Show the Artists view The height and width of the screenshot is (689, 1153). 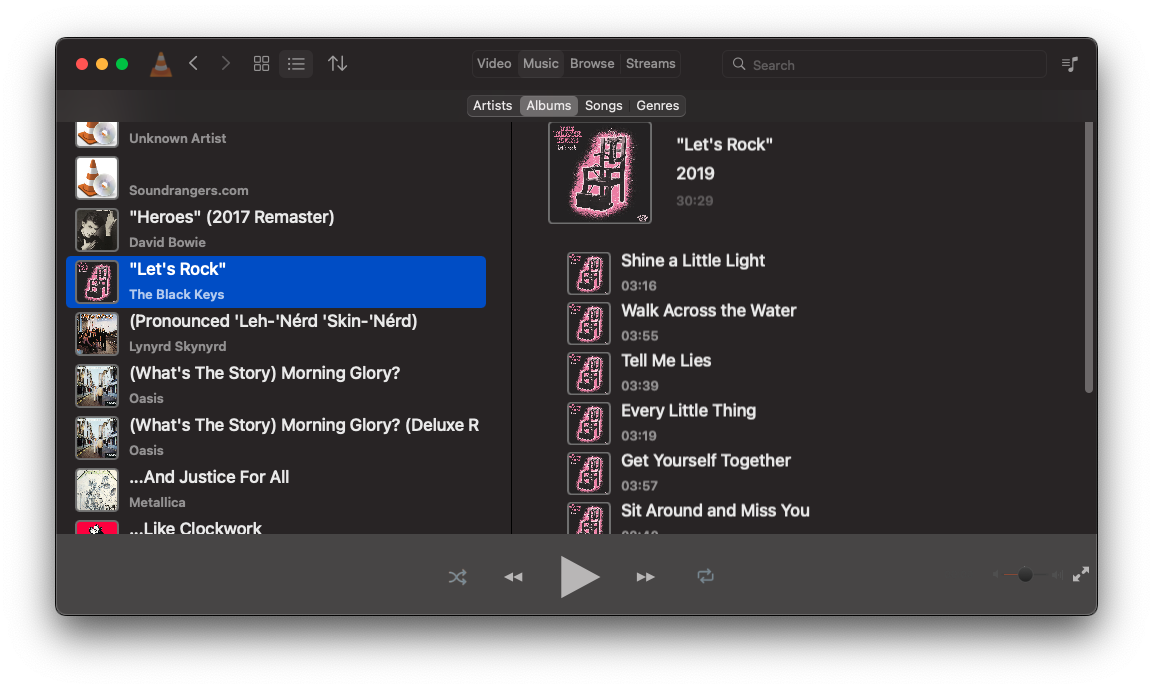tap(493, 106)
